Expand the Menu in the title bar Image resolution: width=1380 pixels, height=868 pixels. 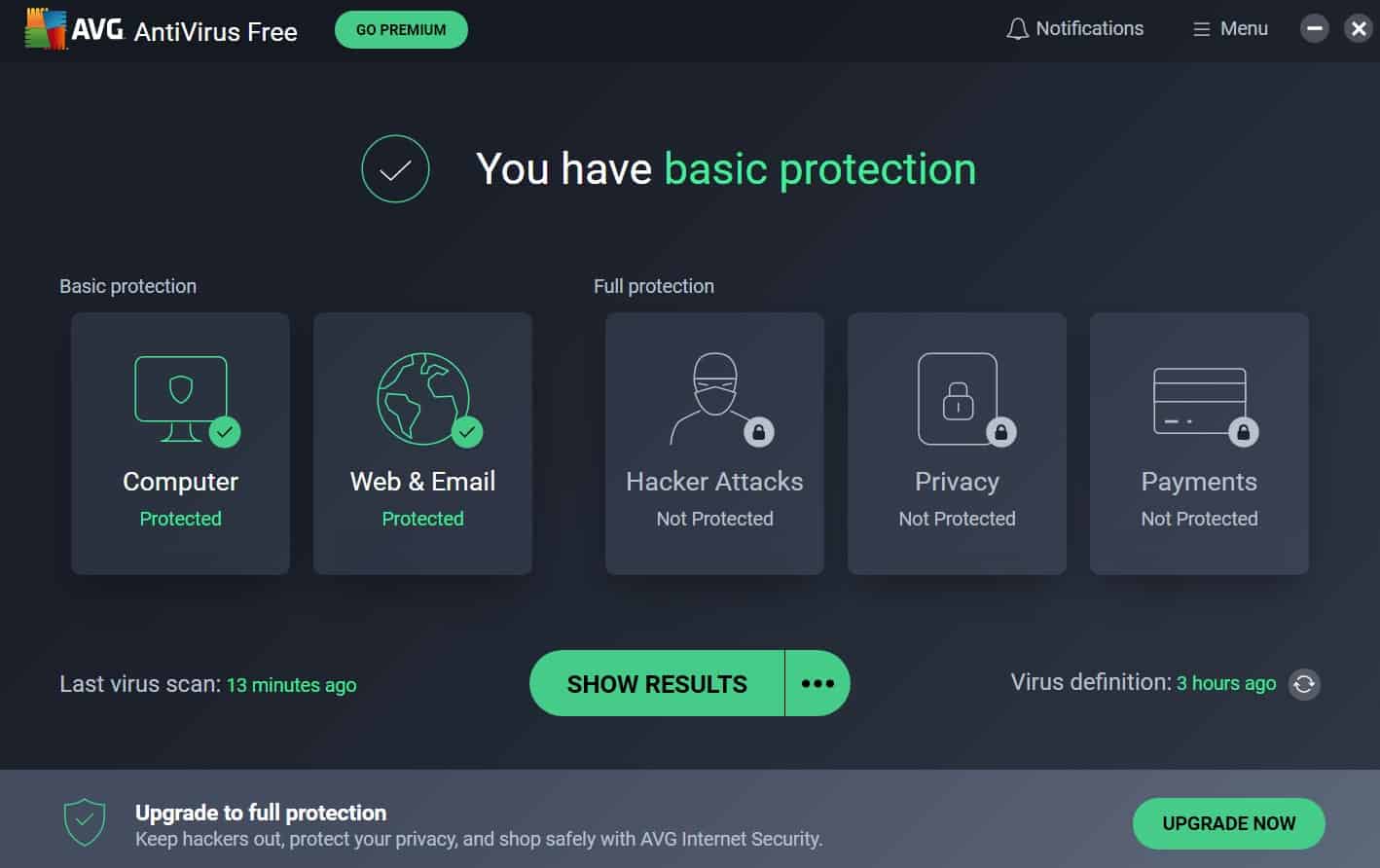[x=1229, y=28]
